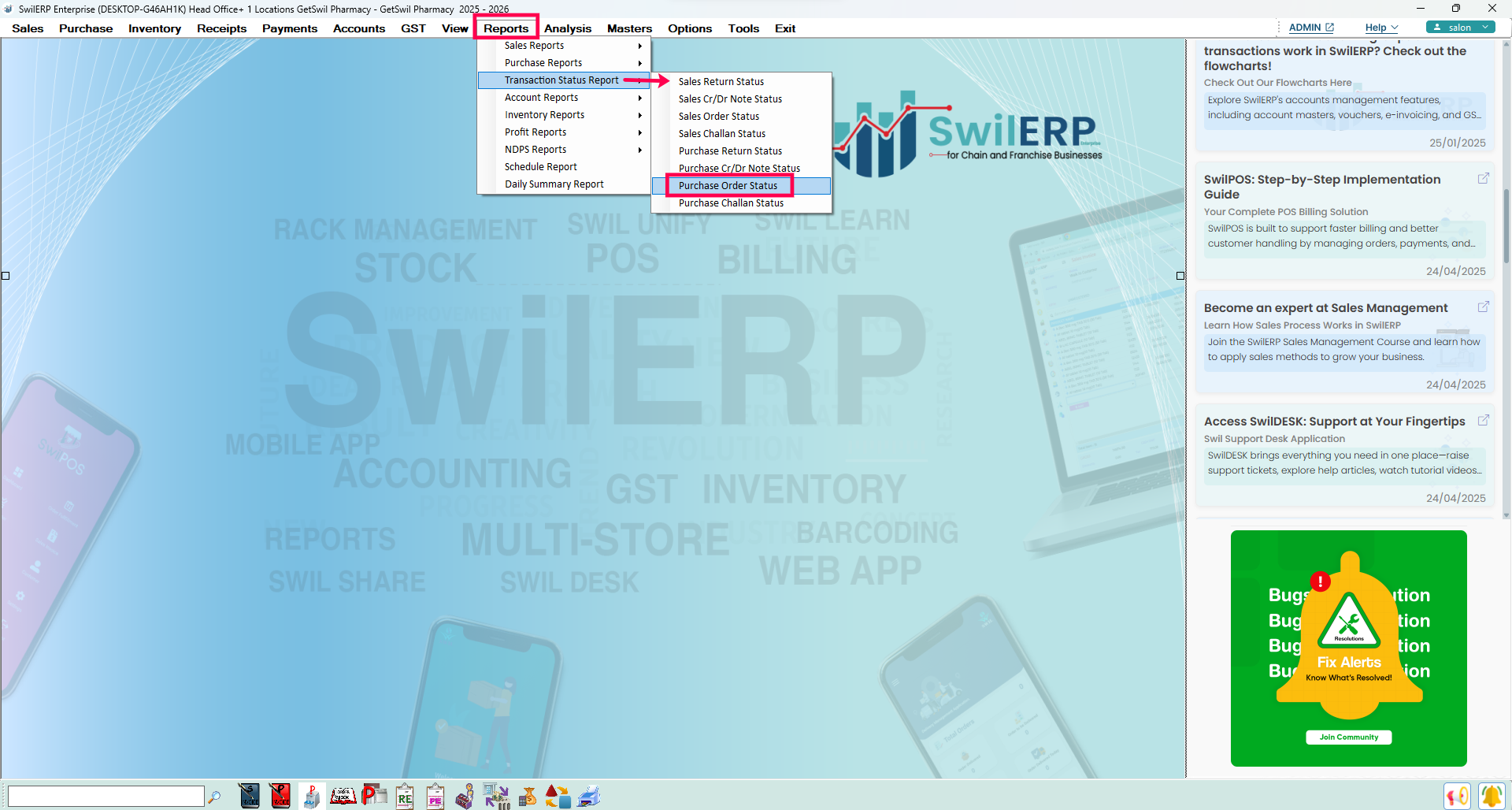This screenshot has height=810, width=1512.
Task: Open the Help dropdown
Action: click(1381, 28)
